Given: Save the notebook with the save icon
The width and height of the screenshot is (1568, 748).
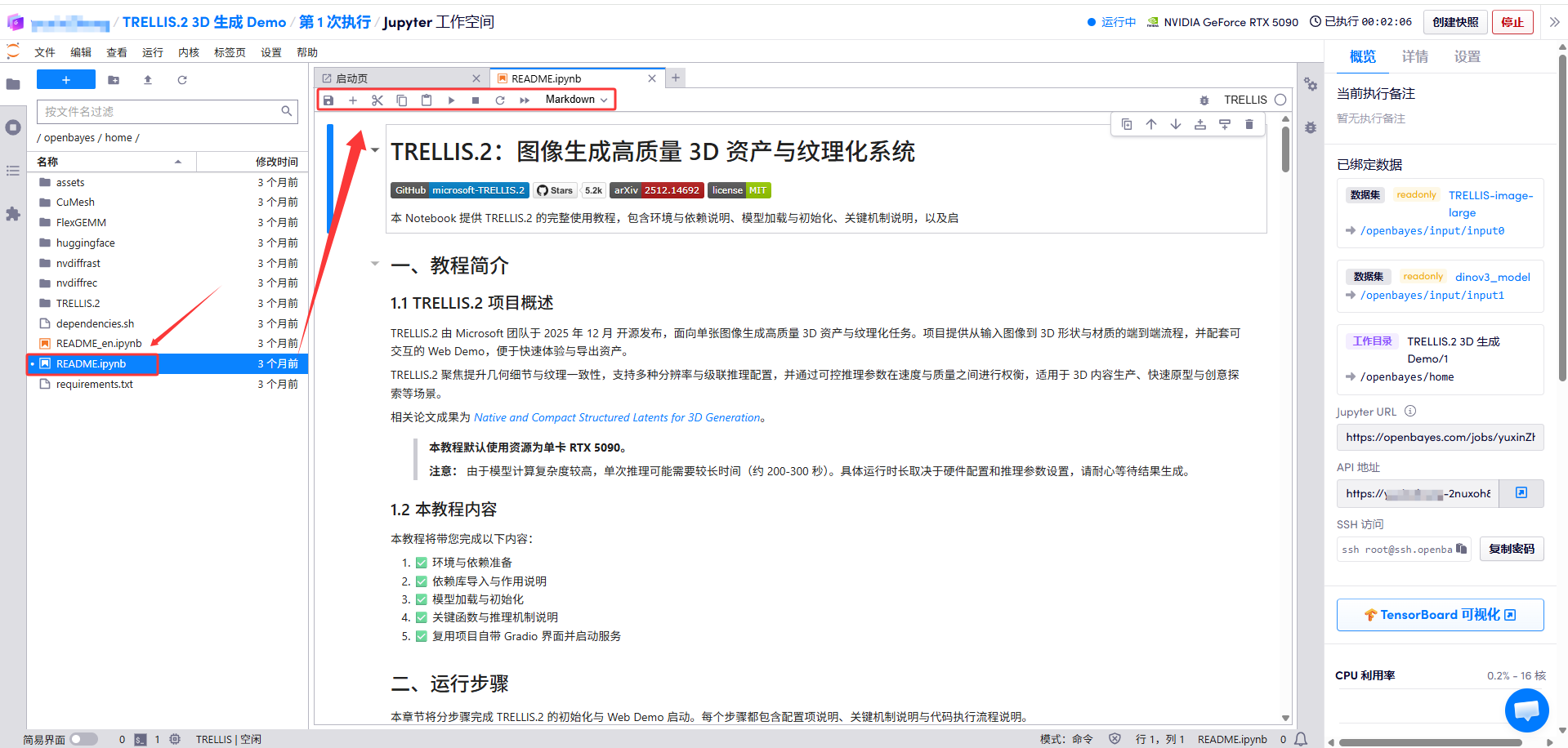Looking at the screenshot, I should (x=328, y=100).
